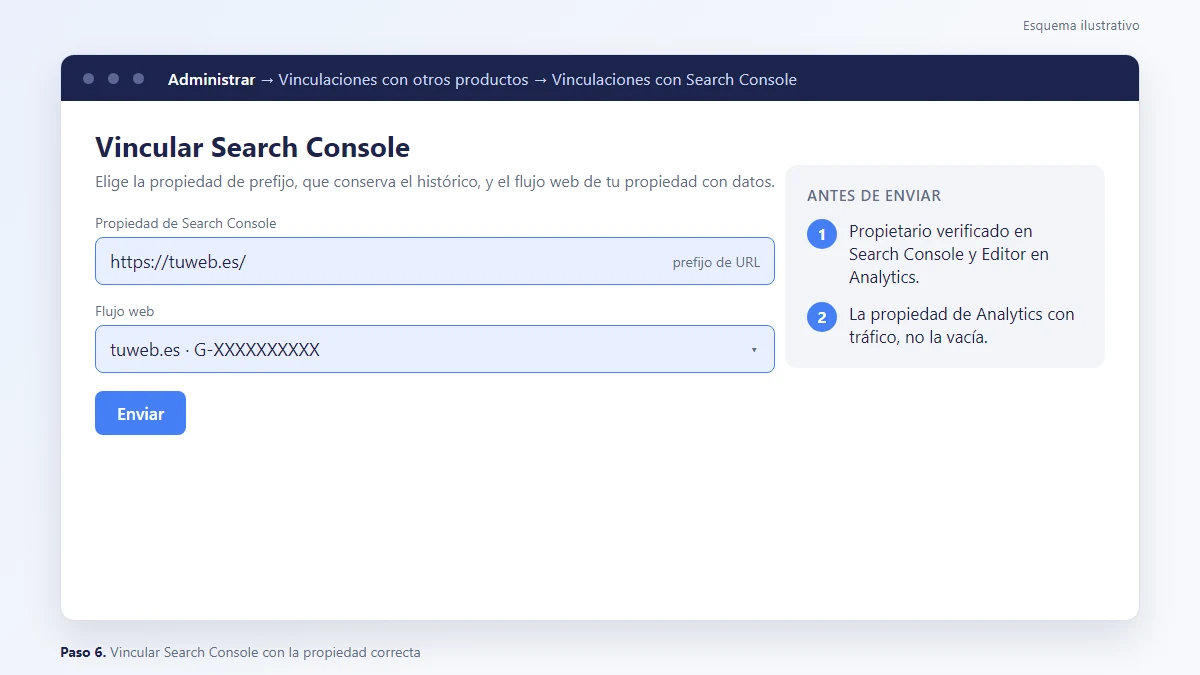1200x675 pixels.
Task: Click the Elige la propiedad description text
Action: (x=435, y=182)
